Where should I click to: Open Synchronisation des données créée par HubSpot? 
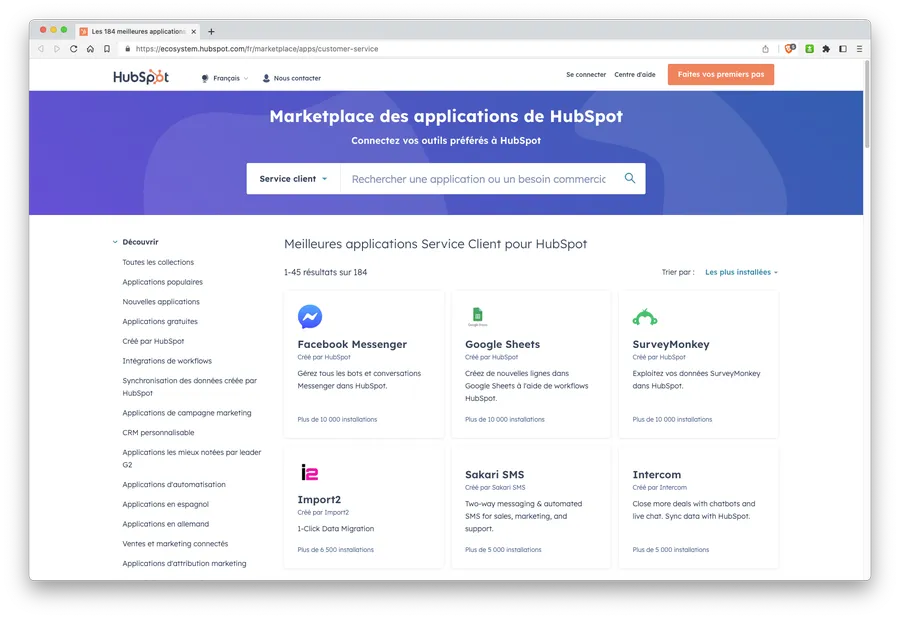pos(189,386)
